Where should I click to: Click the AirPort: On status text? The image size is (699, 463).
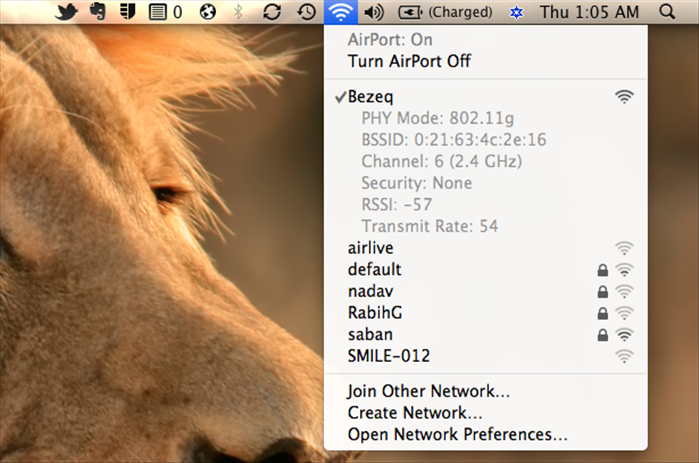click(390, 40)
